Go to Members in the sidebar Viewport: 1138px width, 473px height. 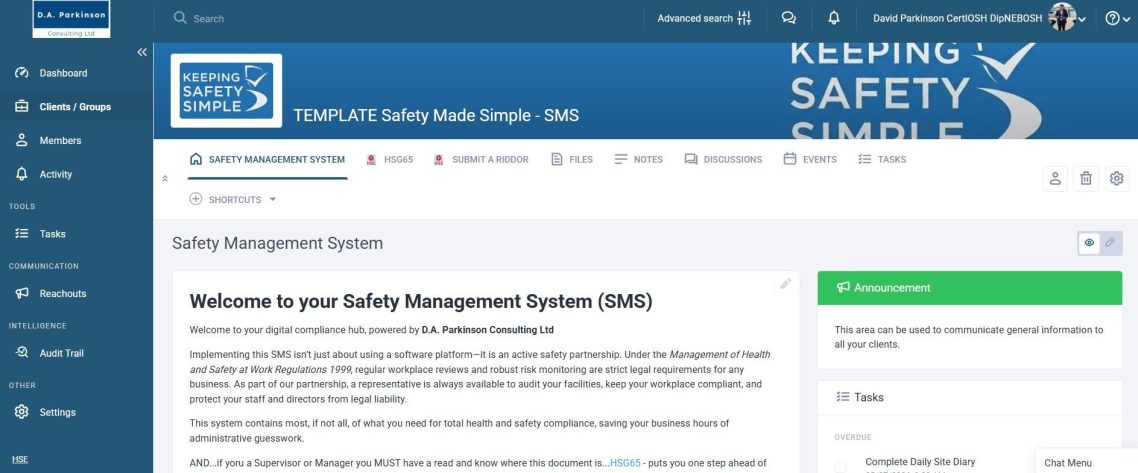(60, 140)
